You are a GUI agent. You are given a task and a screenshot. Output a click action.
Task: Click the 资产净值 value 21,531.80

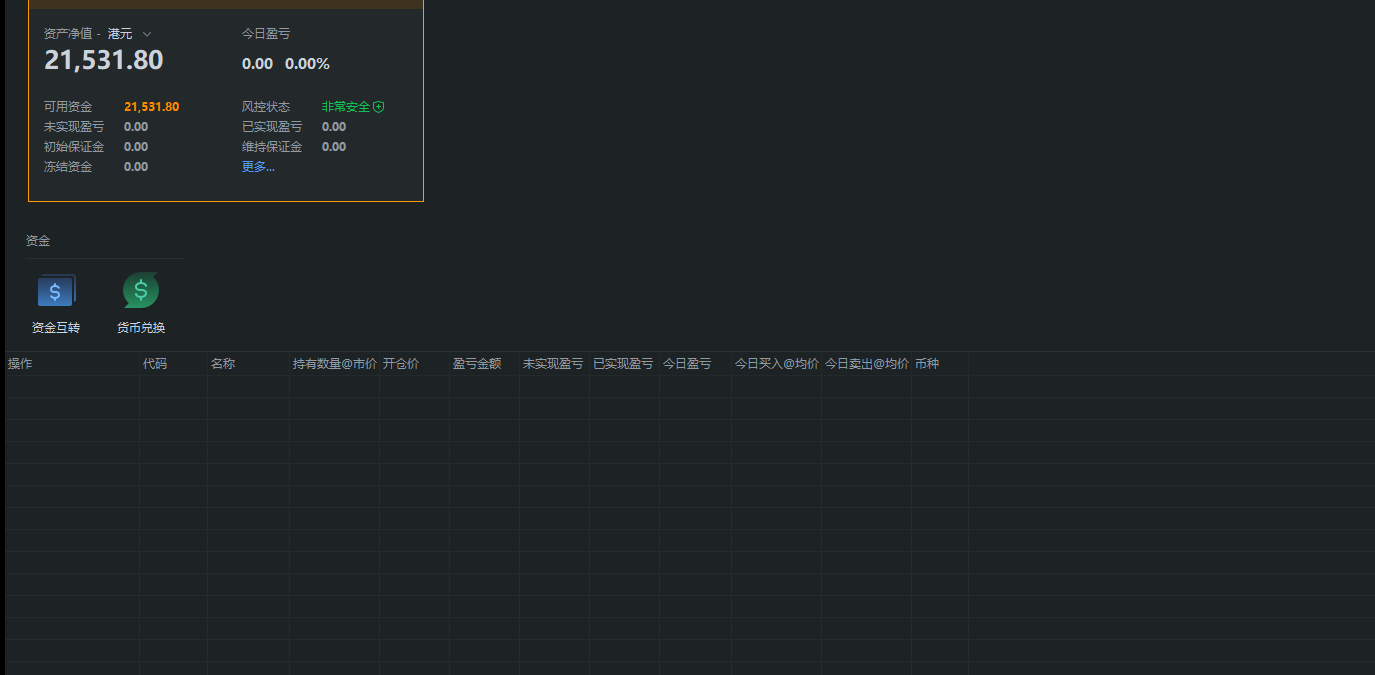point(104,60)
